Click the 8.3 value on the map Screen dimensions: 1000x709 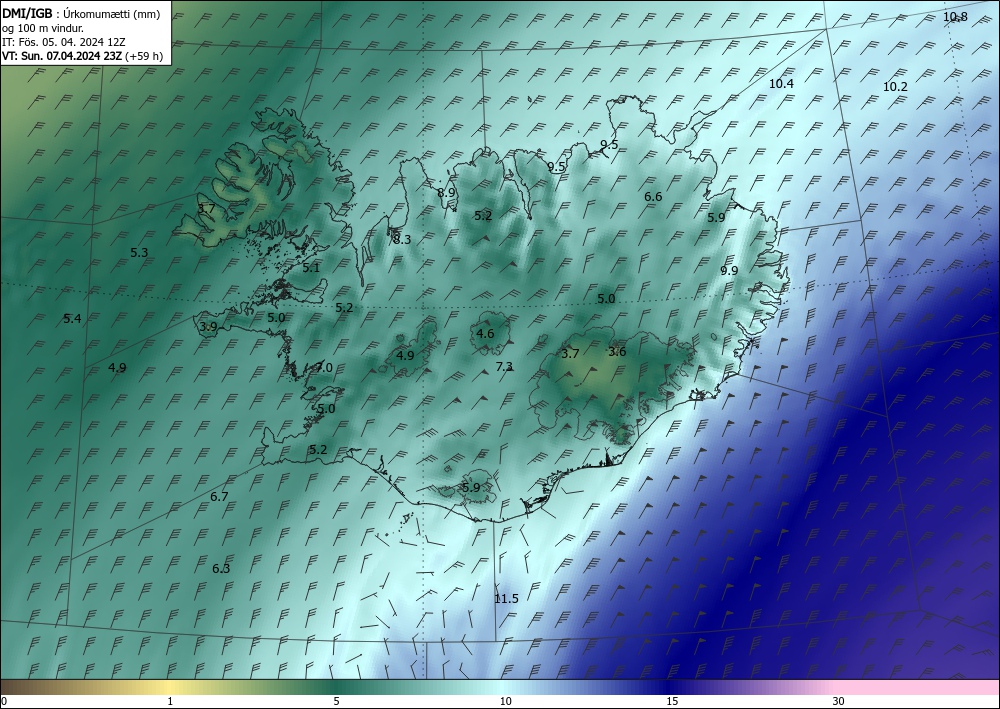[x=402, y=240]
